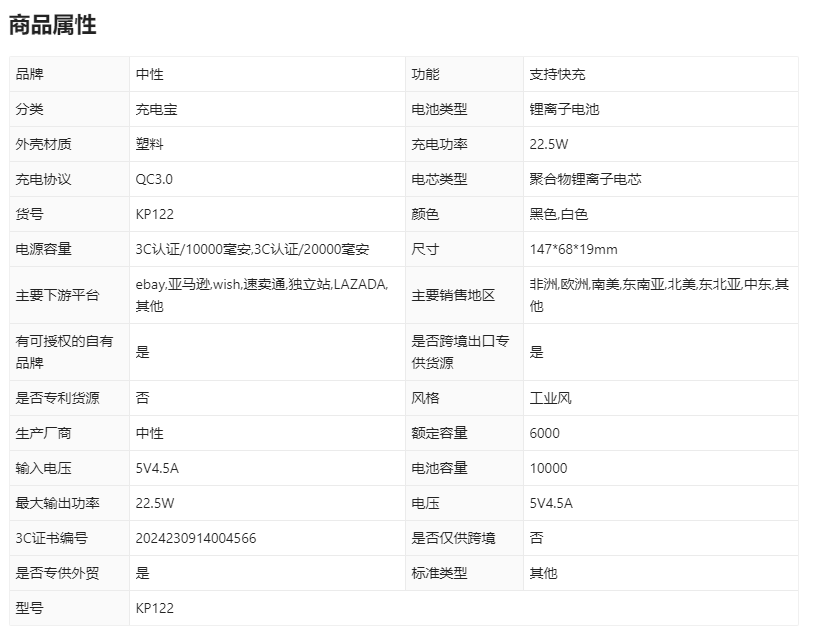Click the 是否跨境出口专供货源 label

pyautogui.click(x=461, y=352)
